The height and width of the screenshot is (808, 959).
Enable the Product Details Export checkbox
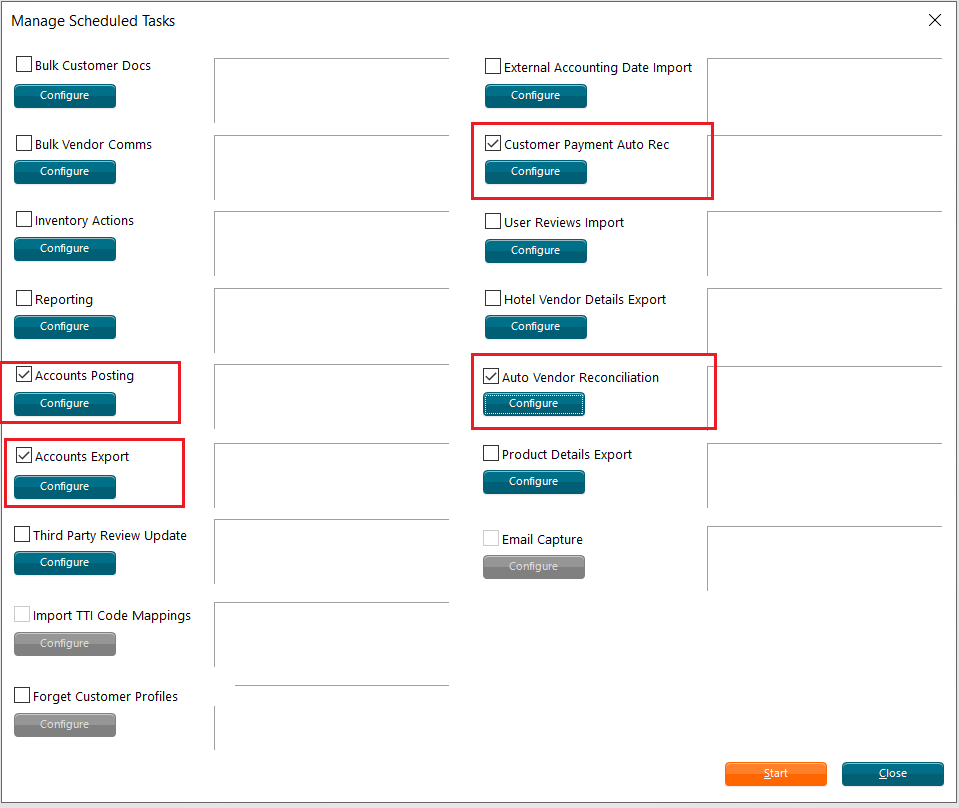pos(491,453)
